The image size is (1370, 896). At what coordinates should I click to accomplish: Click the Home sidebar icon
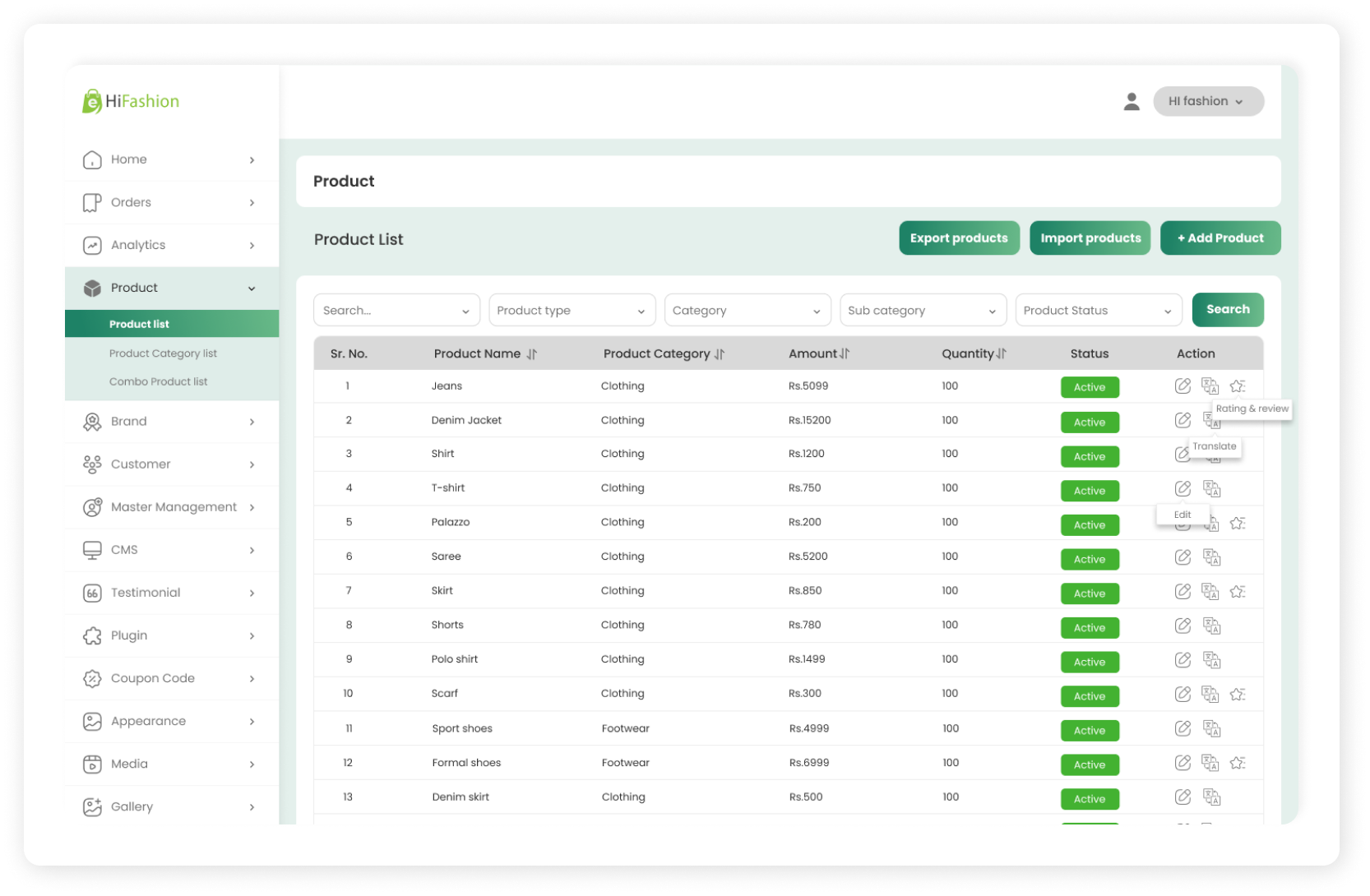pyautogui.click(x=92, y=159)
